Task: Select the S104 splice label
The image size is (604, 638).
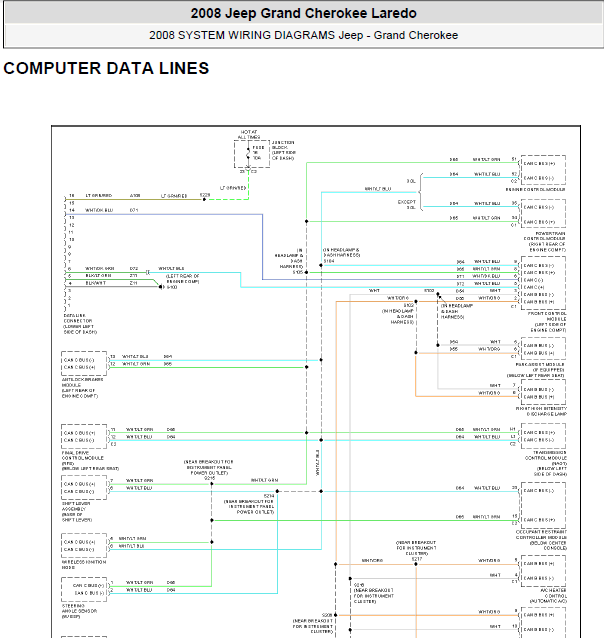Action: (x=329, y=261)
